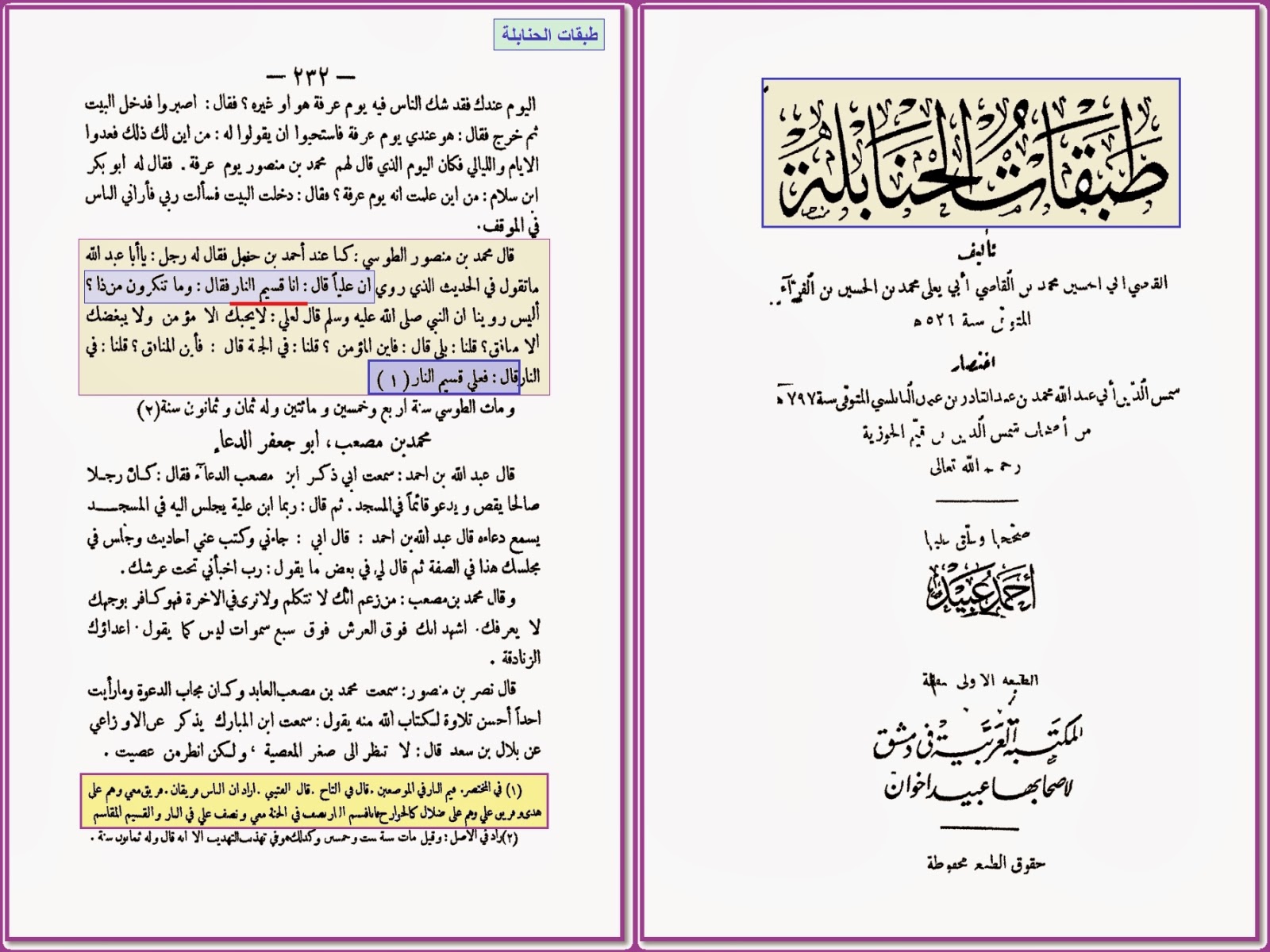Select the line starting 'ومات الطوسي سنة اربع وخمسين'
This screenshot has height=952, width=1270.
click(325, 409)
